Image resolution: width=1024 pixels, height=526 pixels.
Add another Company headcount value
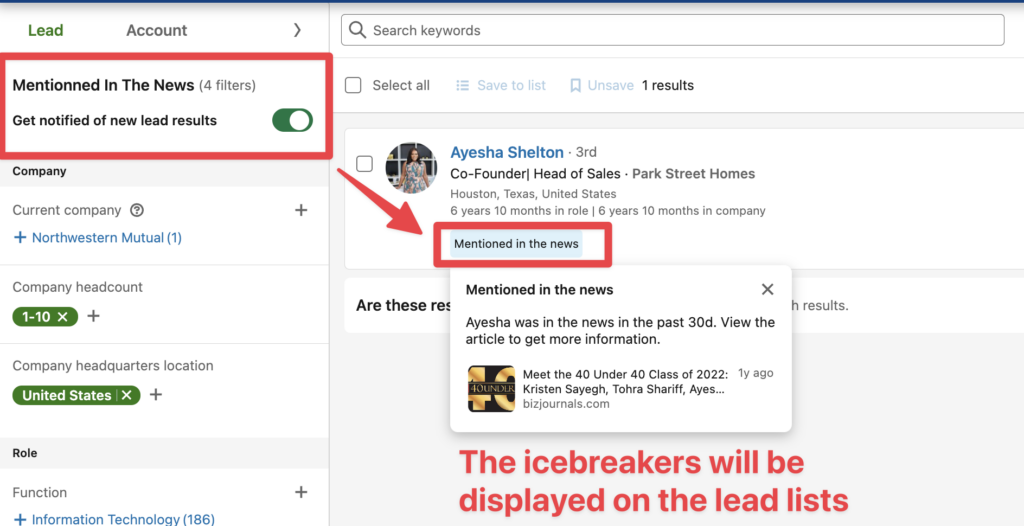click(x=93, y=316)
